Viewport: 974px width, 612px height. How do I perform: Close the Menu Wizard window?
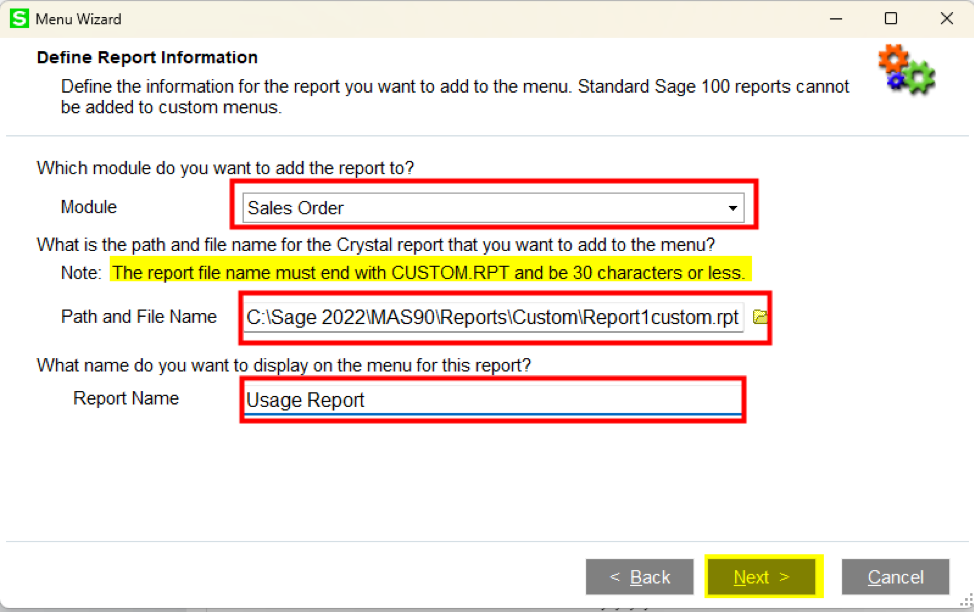coord(947,19)
